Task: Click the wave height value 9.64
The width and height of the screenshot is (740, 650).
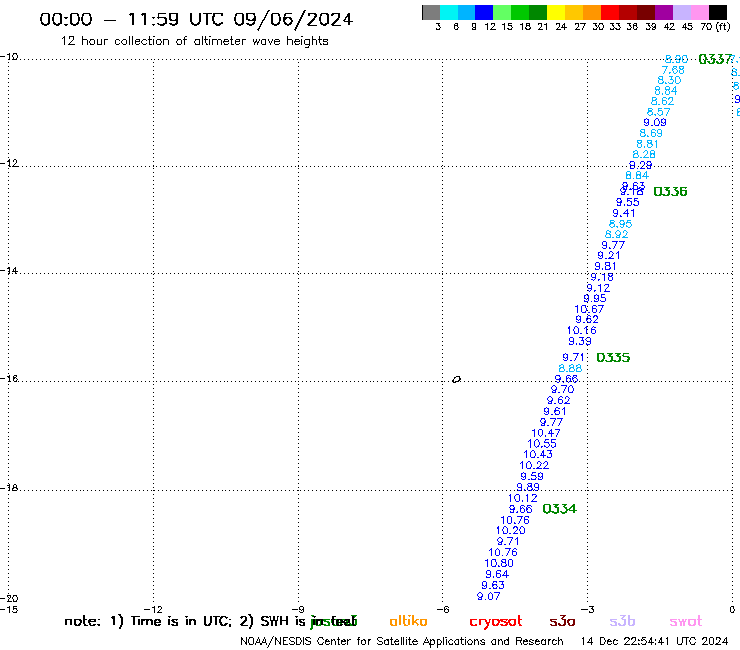Action: [497, 574]
